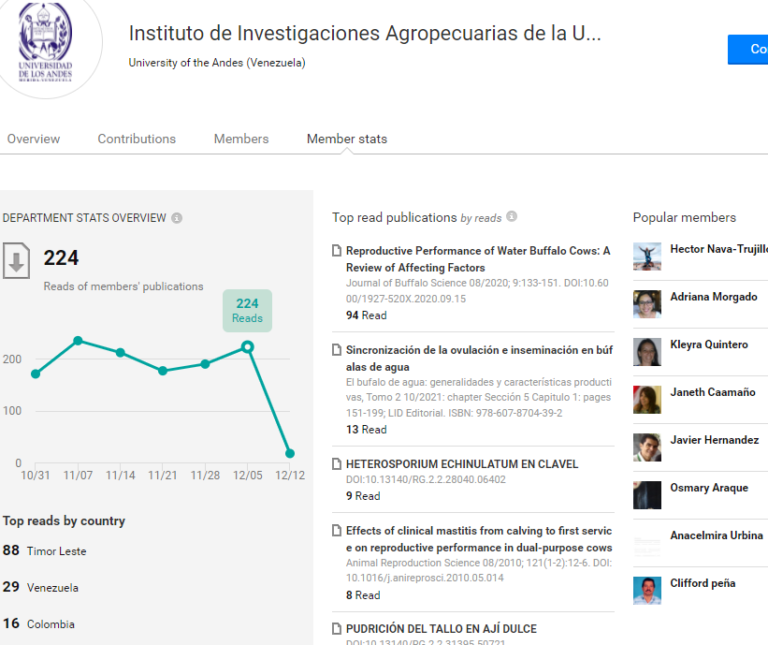Click the 8 Read count text
This screenshot has width=768, height=645.
(363, 595)
